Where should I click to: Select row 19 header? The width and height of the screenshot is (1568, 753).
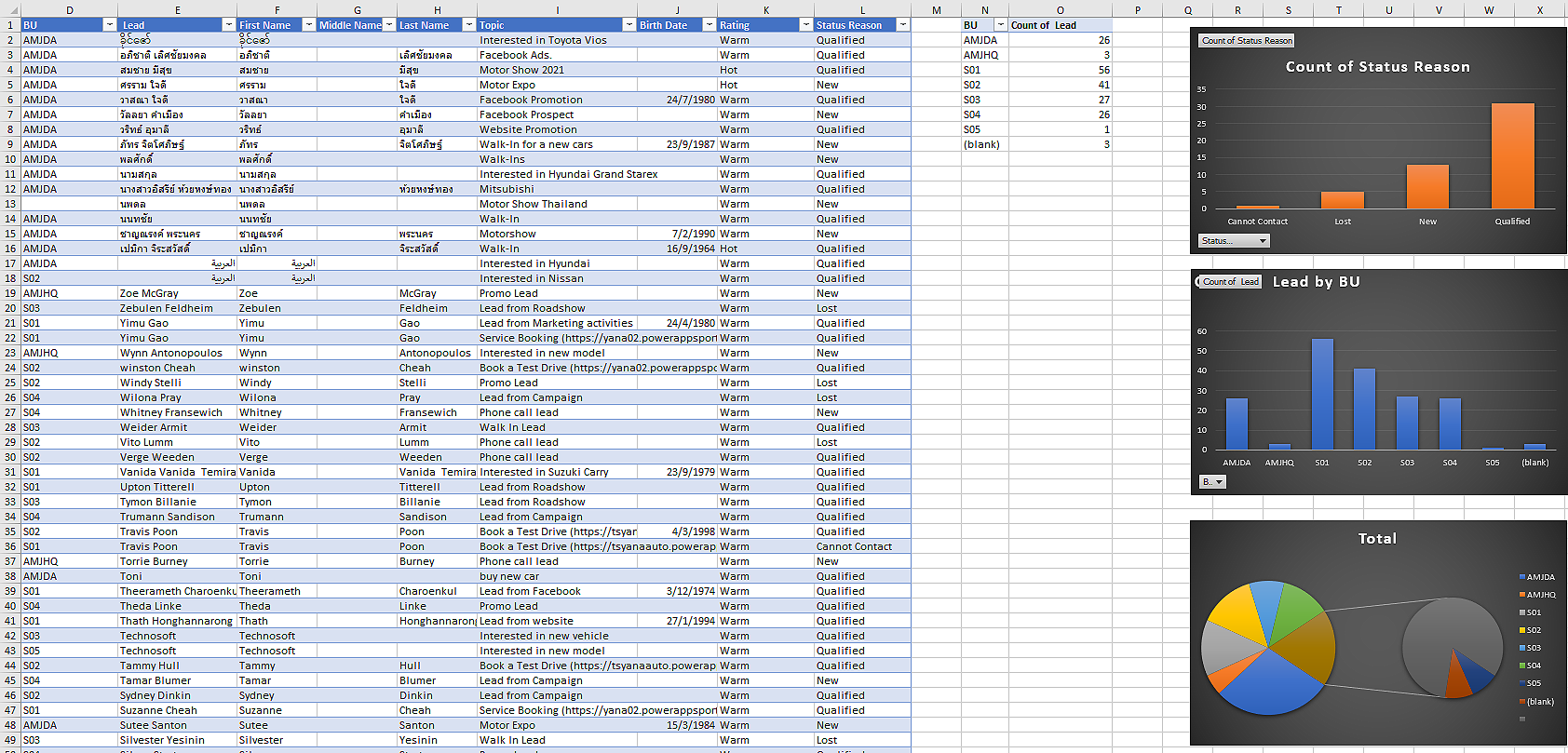pyautogui.click(x=10, y=293)
